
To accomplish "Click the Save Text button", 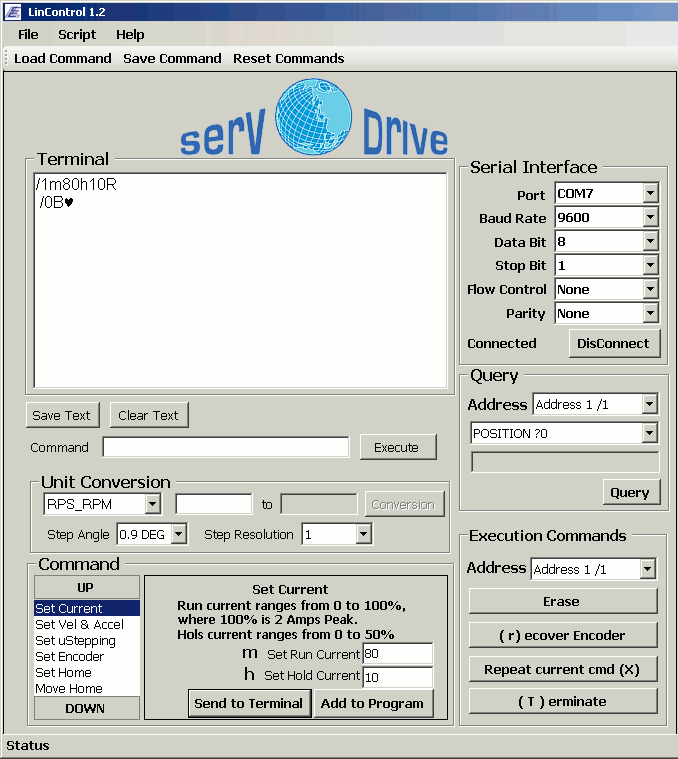I will point(62,415).
